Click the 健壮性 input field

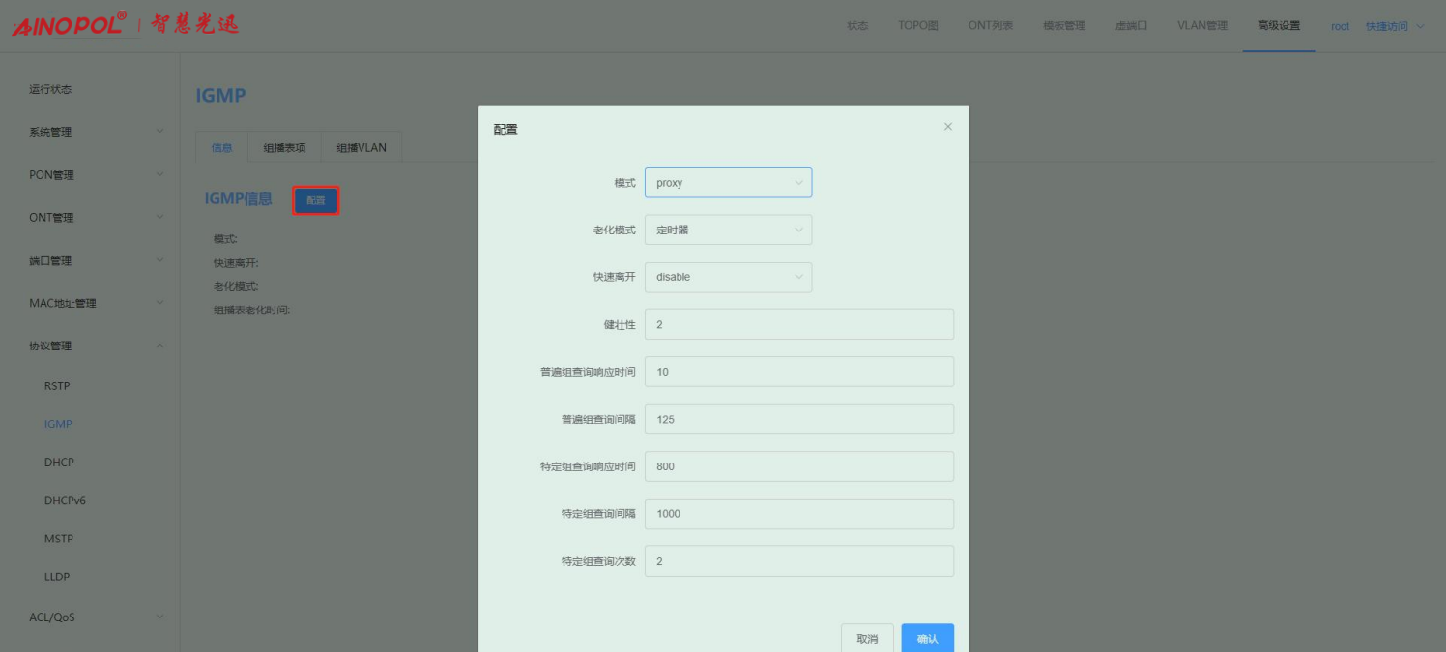[x=799, y=325]
